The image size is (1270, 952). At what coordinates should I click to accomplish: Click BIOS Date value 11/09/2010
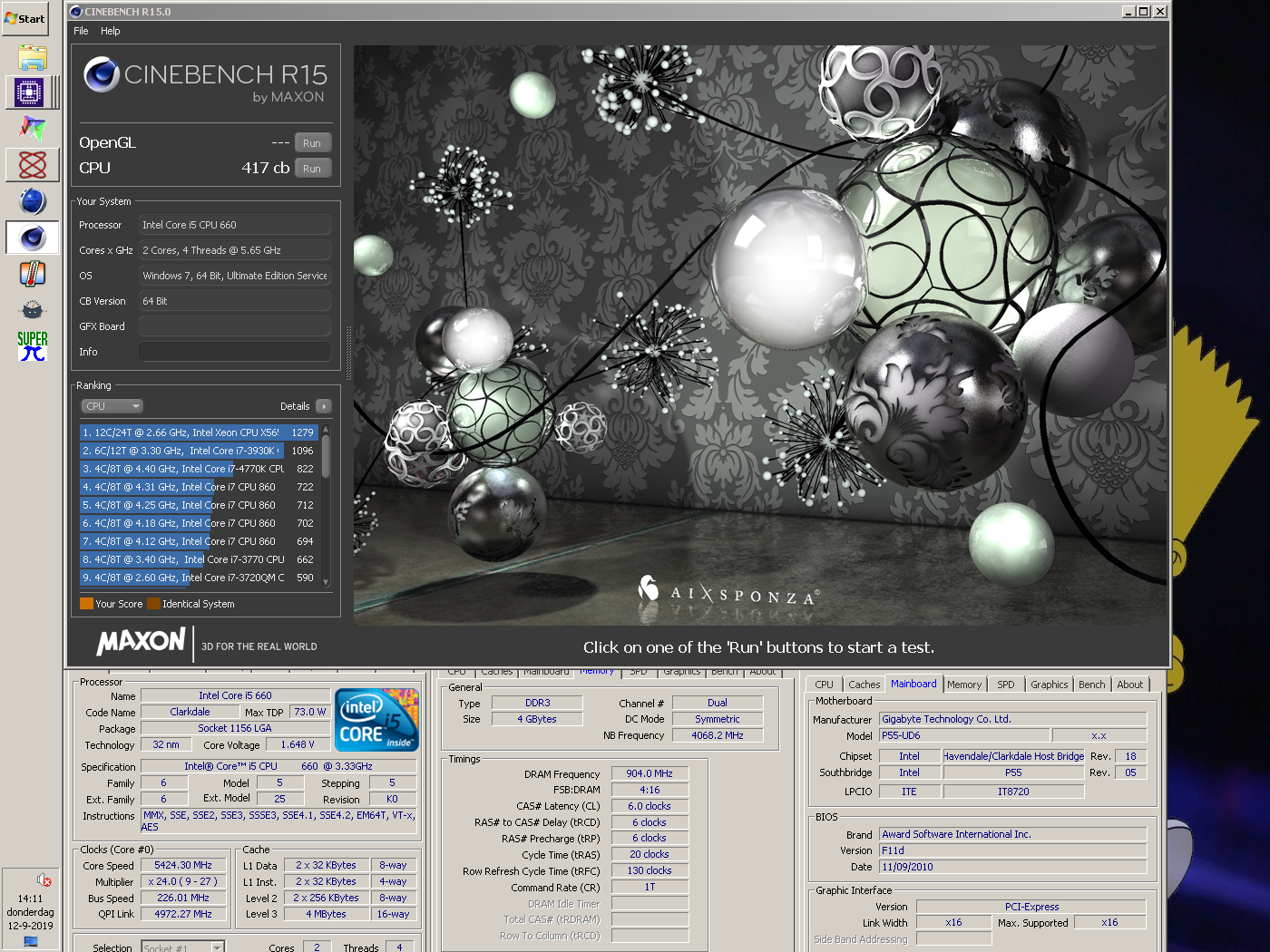point(1012,867)
